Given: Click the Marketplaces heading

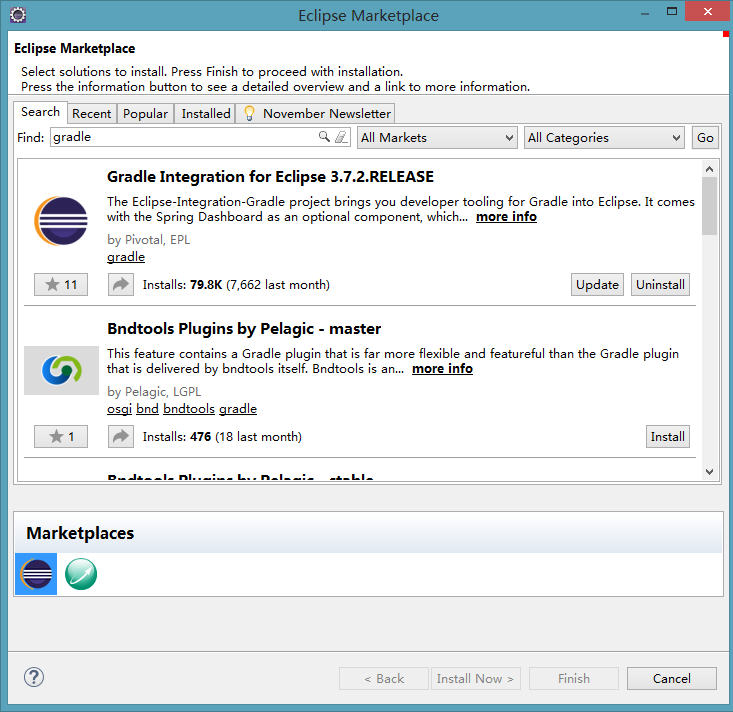Looking at the screenshot, I should 80,533.
